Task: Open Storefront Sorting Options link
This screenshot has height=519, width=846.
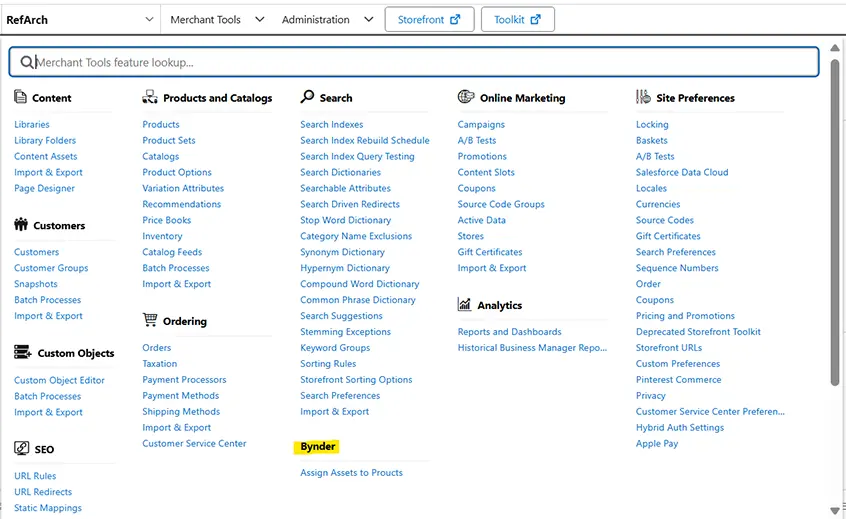Action: coord(356,380)
